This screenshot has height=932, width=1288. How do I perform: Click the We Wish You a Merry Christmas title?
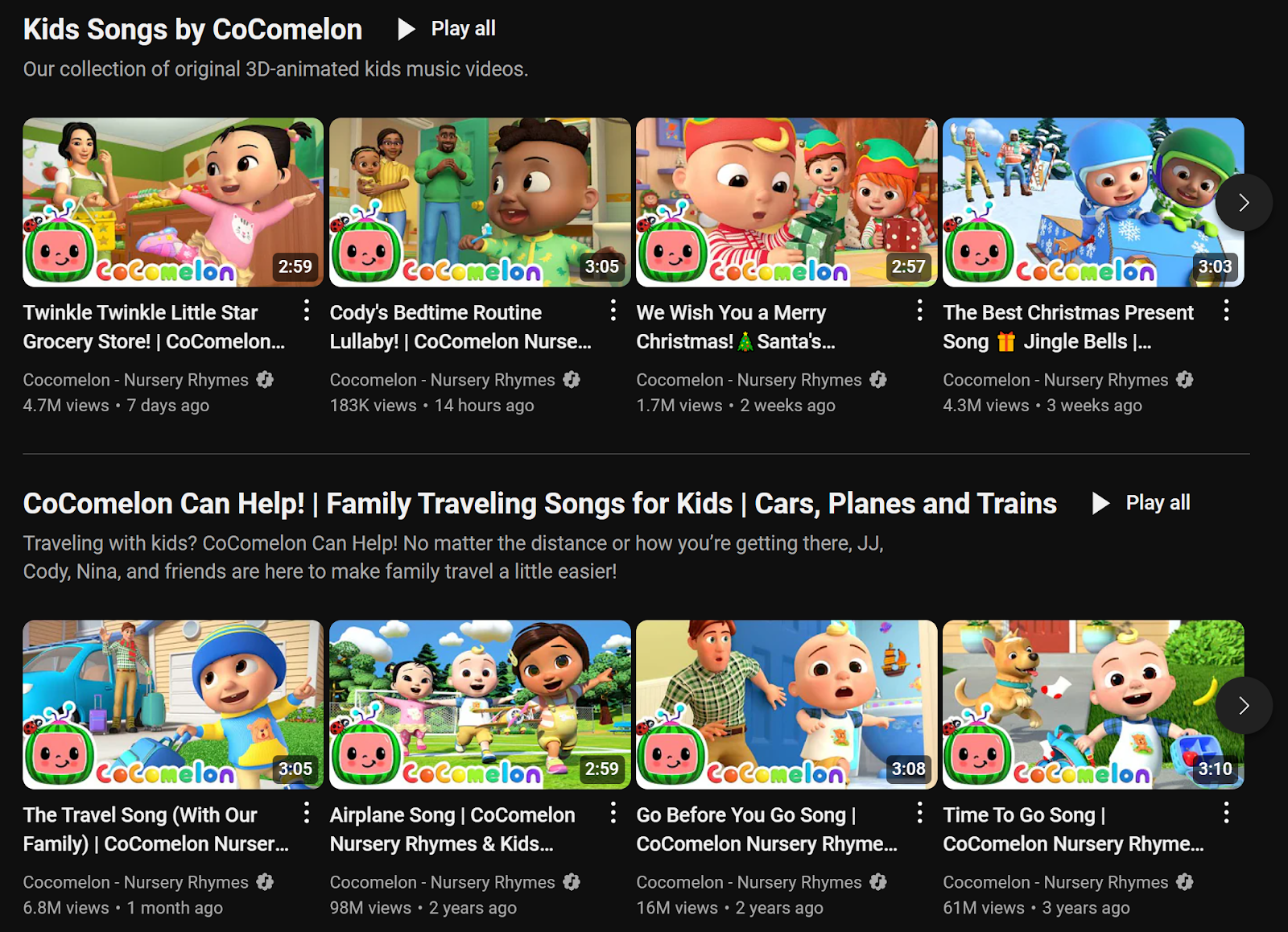736,326
